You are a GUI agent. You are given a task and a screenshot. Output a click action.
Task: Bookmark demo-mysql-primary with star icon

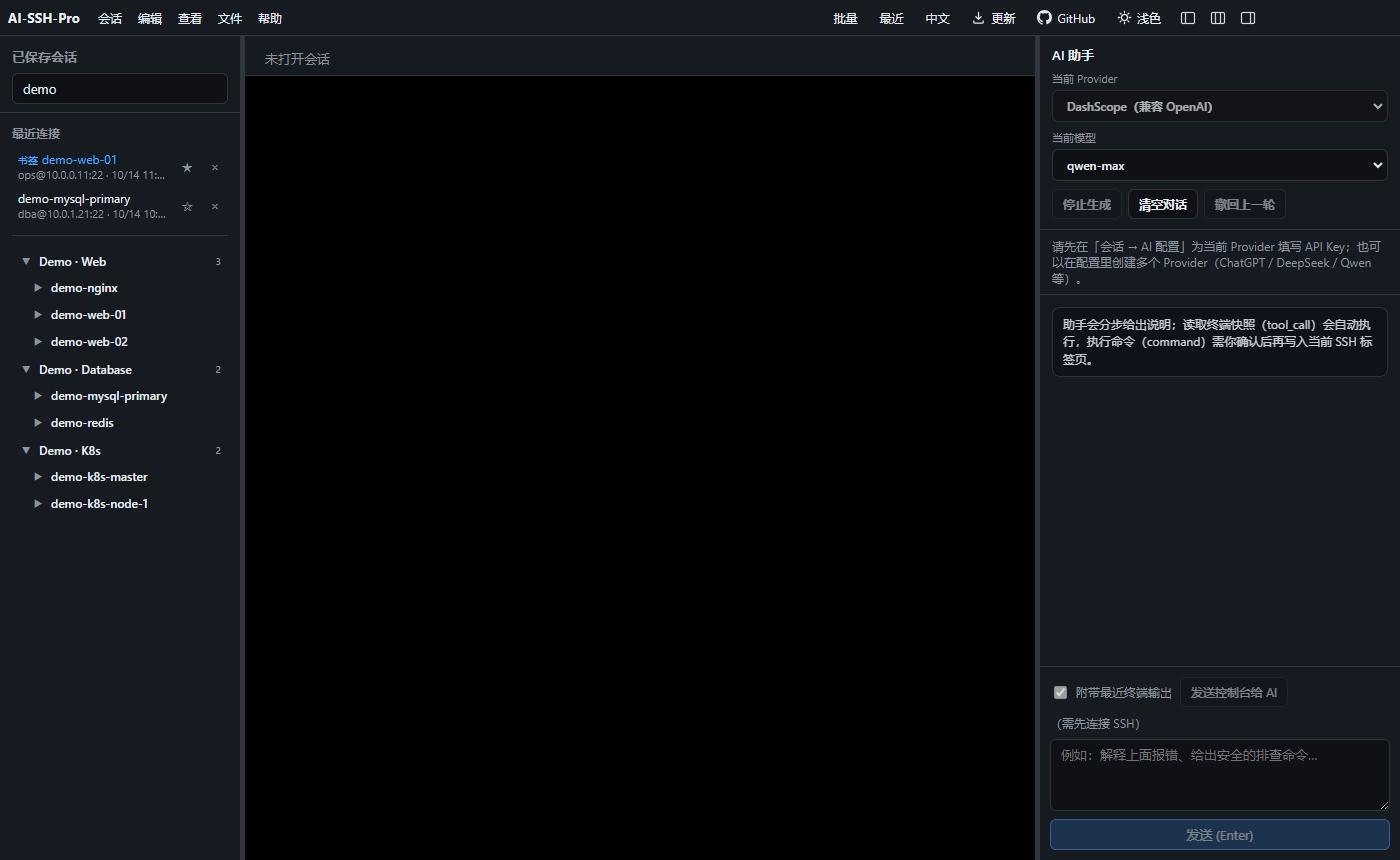[187, 206]
